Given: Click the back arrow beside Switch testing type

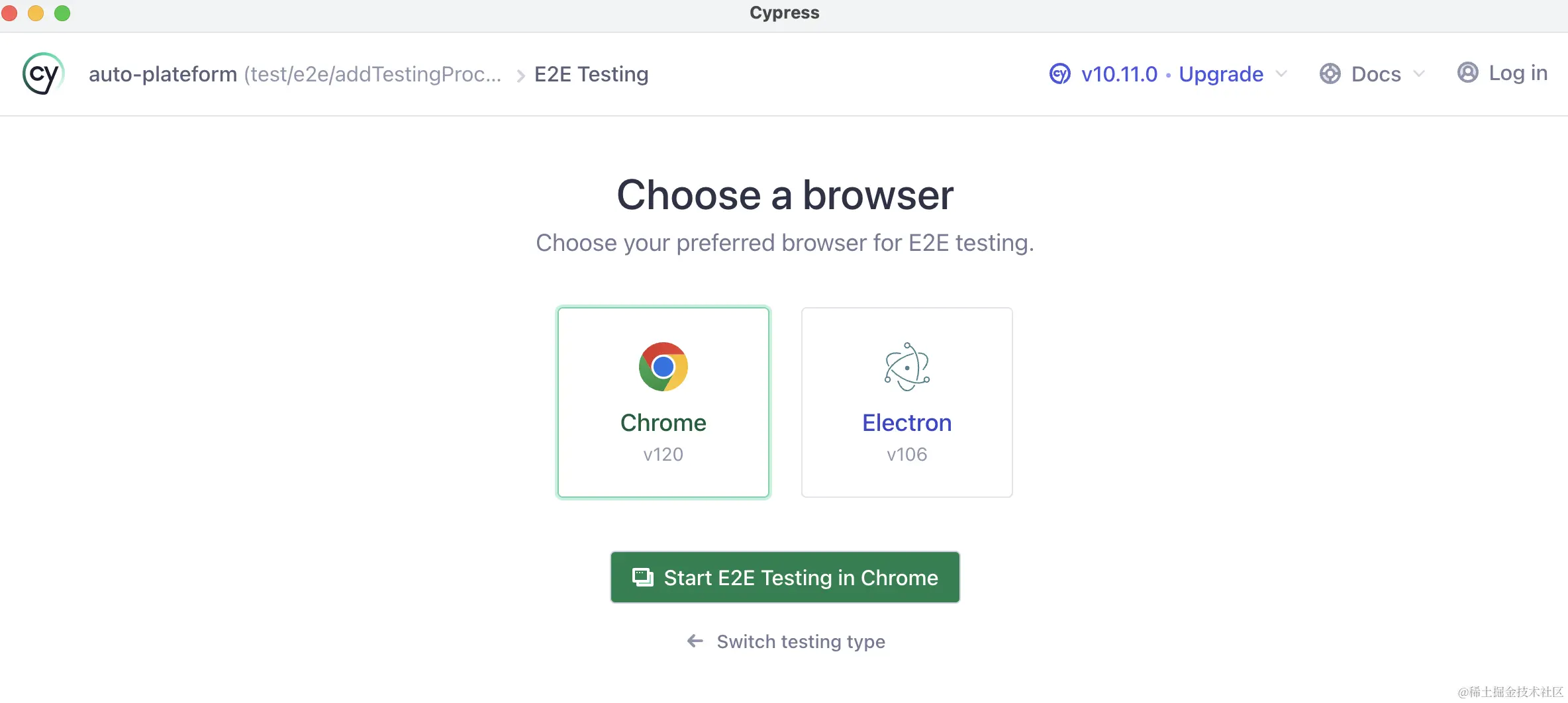Looking at the screenshot, I should click(x=695, y=641).
